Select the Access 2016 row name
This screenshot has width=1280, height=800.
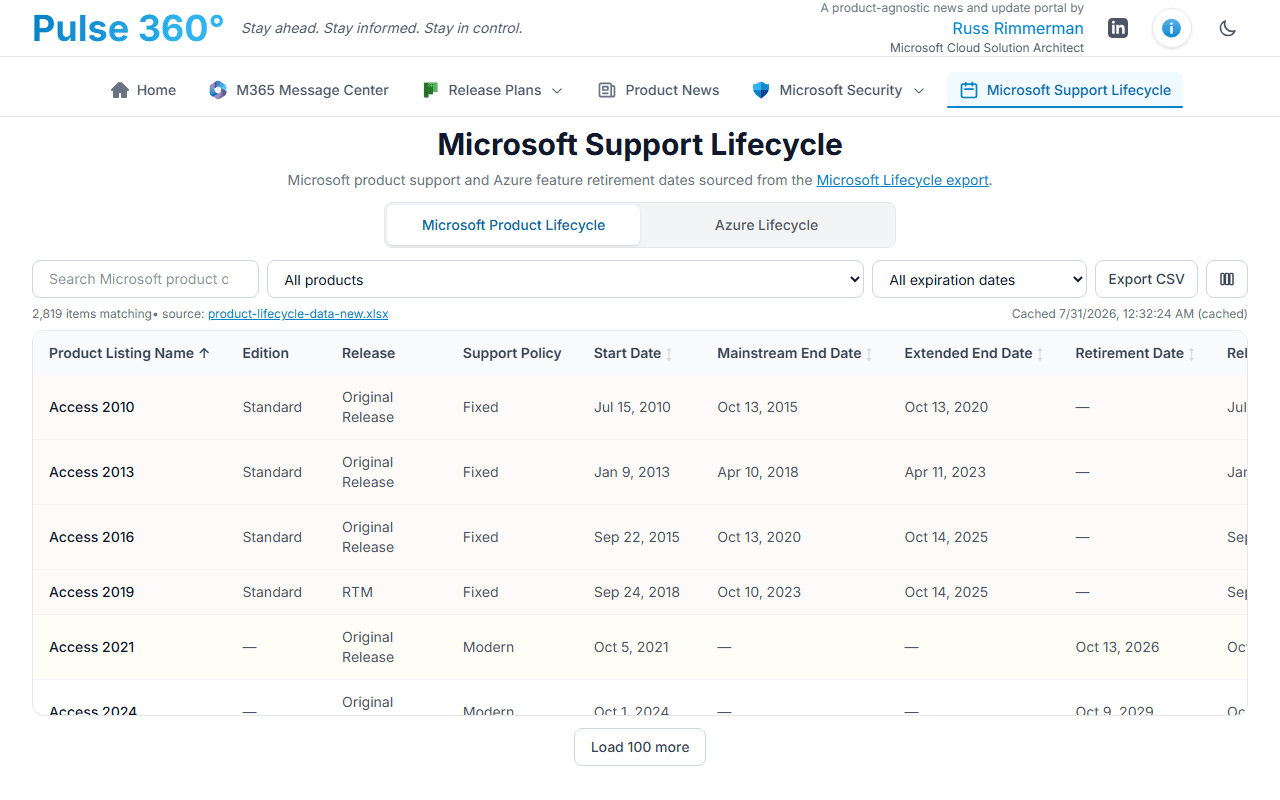point(91,537)
